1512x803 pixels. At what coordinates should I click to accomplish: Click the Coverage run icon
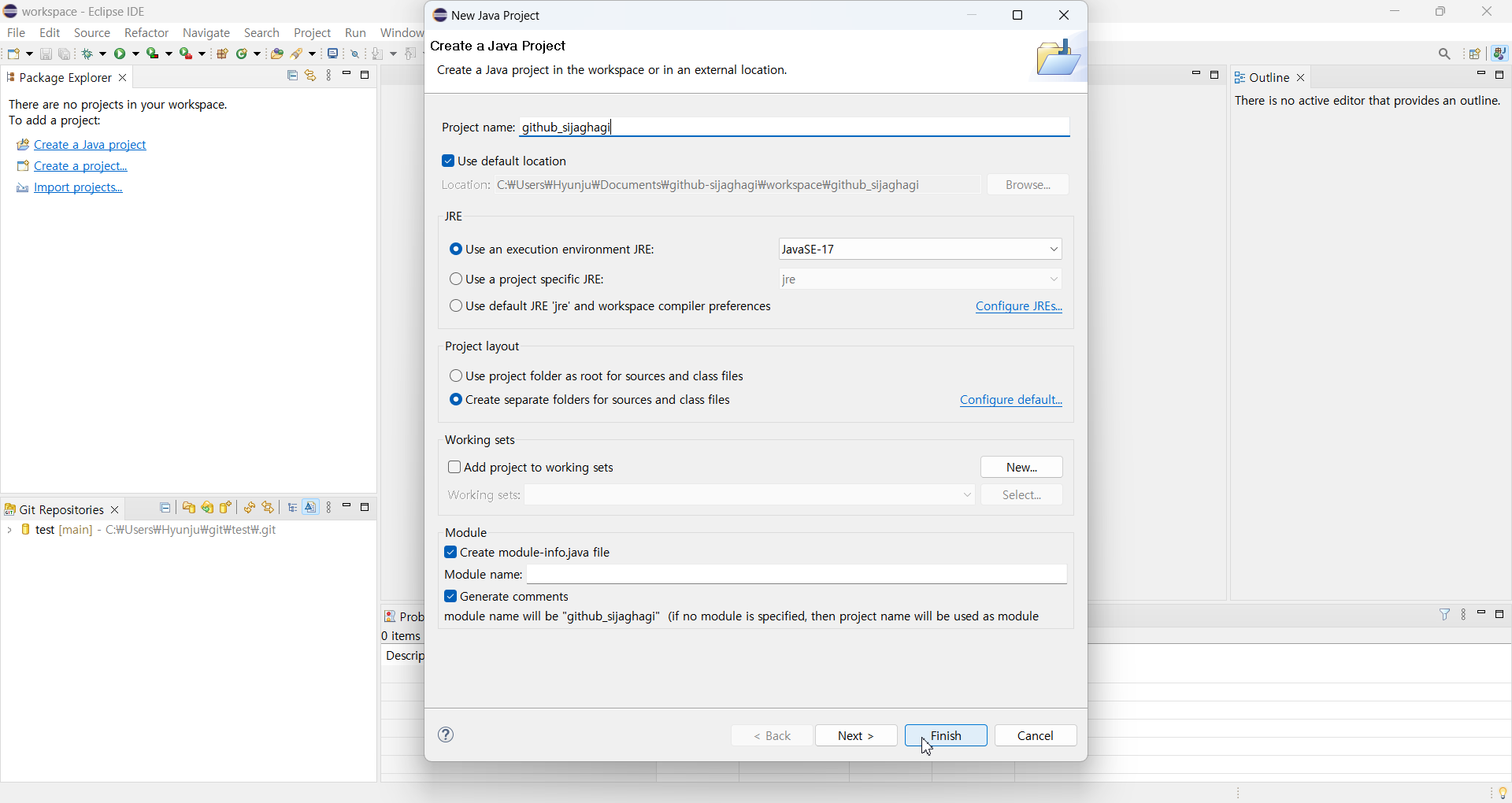(154, 54)
